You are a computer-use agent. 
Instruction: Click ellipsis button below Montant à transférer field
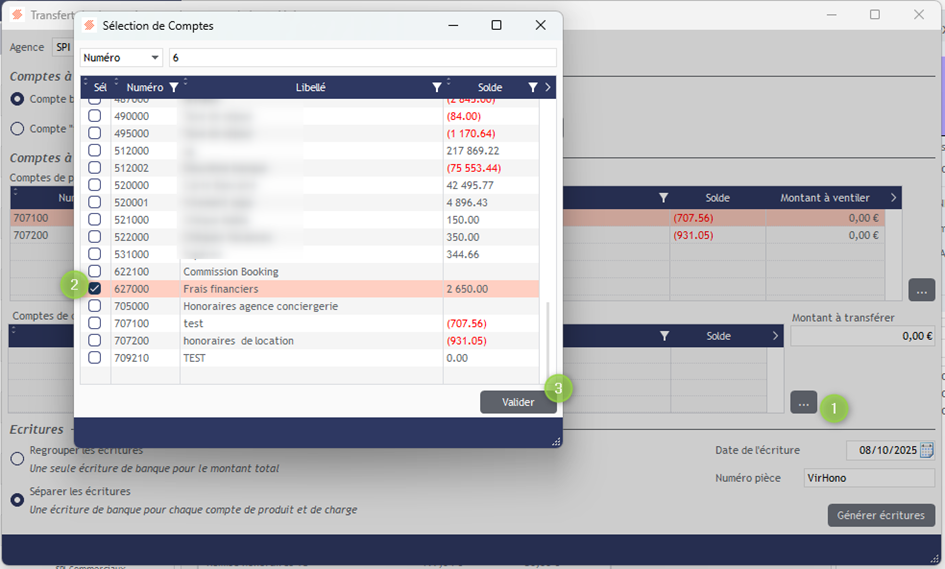pos(803,402)
